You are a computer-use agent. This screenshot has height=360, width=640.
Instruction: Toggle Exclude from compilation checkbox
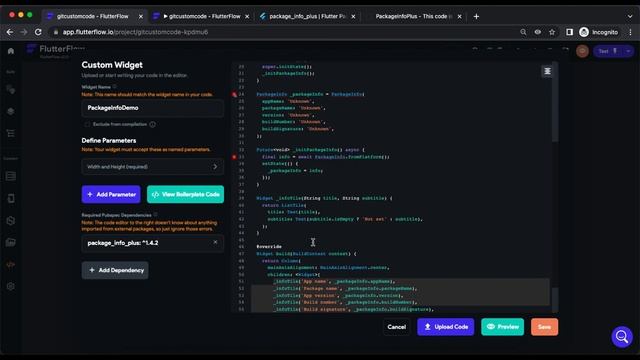[87, 124]
